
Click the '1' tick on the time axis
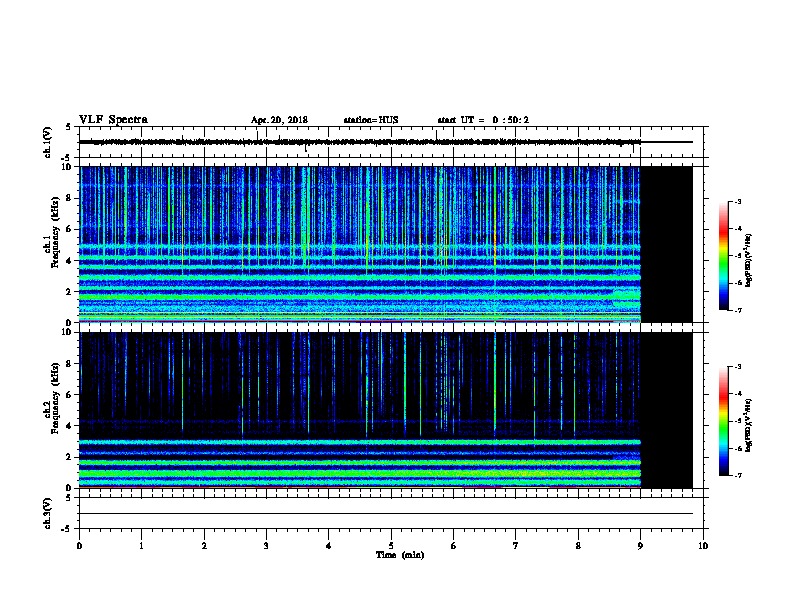[141, 545]
